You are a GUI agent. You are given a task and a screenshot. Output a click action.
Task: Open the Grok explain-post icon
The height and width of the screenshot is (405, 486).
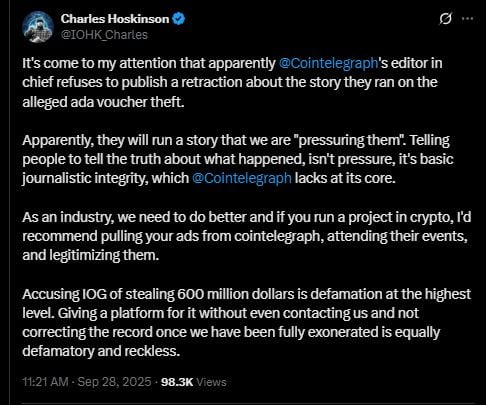445,19
